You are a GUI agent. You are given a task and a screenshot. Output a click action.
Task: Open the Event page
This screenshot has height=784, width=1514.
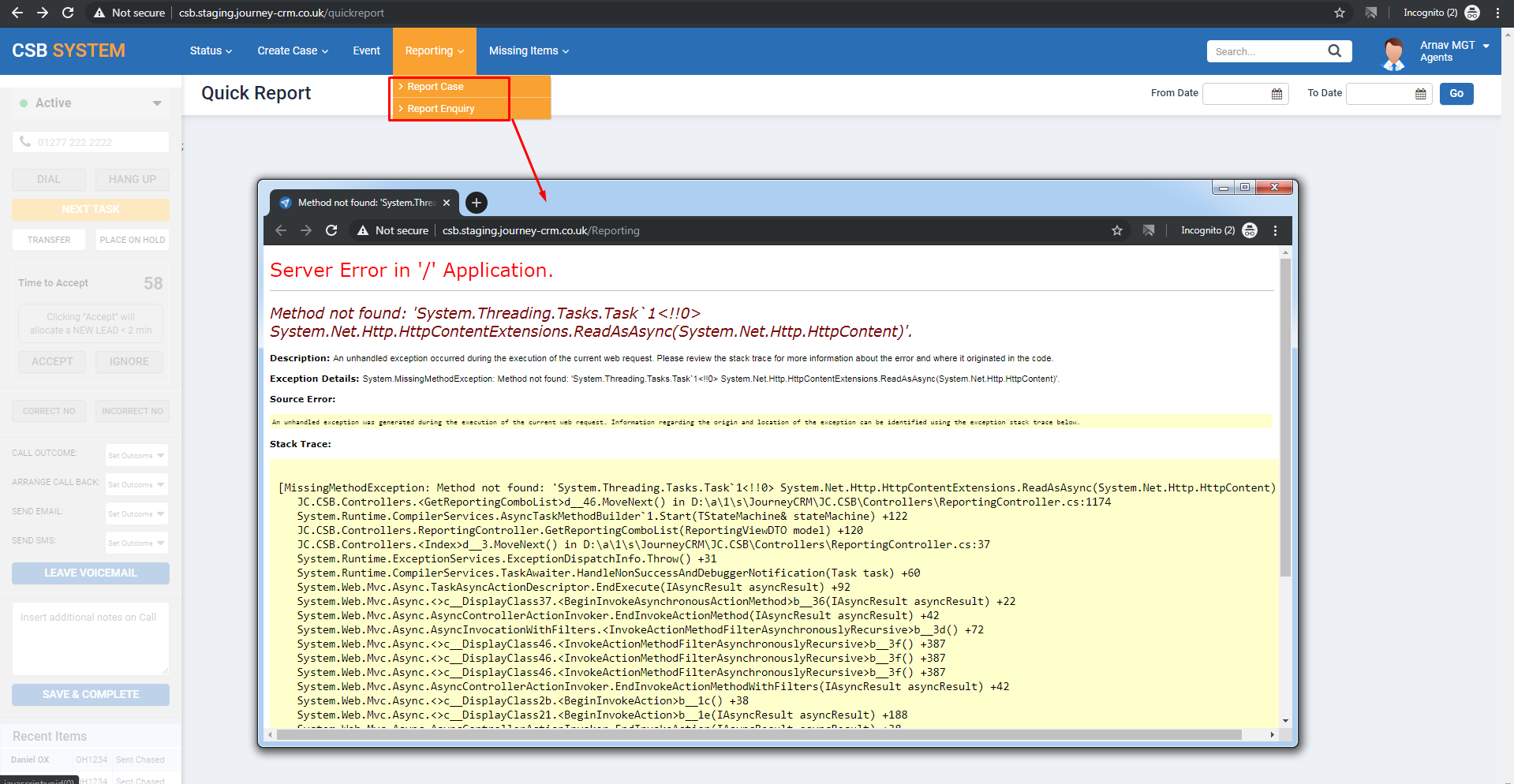click(366, 50)
